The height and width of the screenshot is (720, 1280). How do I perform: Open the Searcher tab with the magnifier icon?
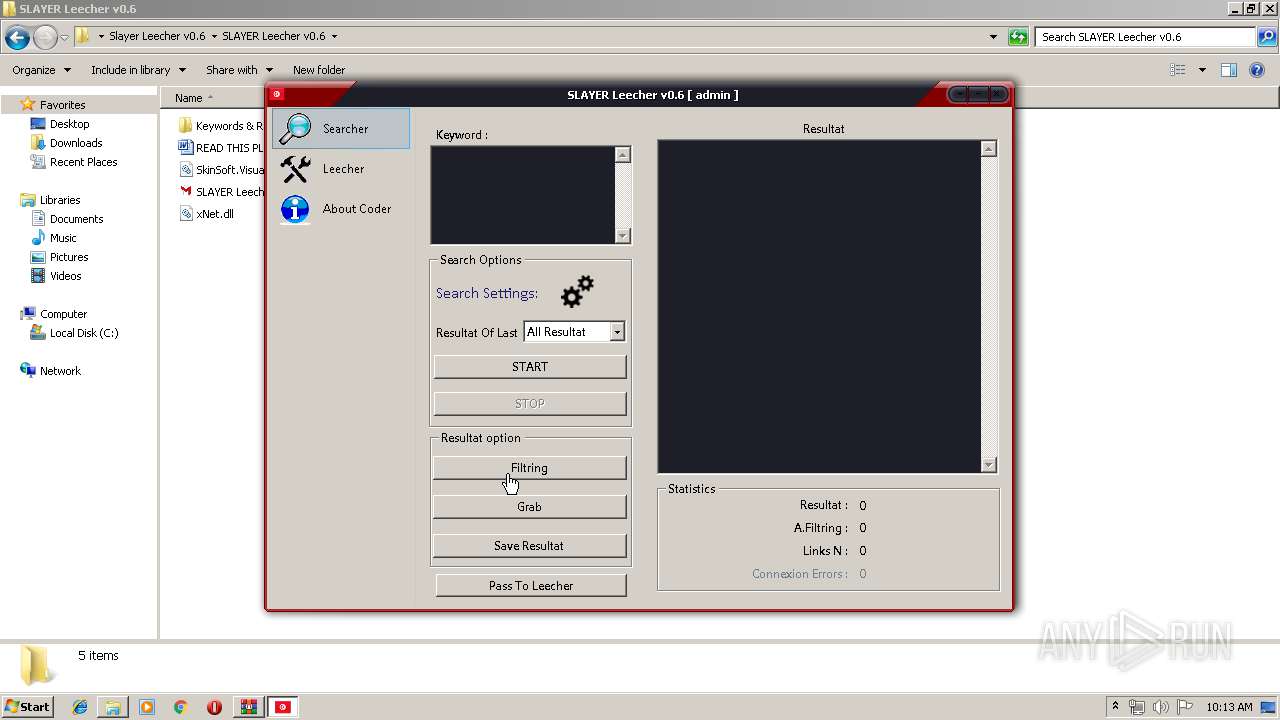click(341, 129)
